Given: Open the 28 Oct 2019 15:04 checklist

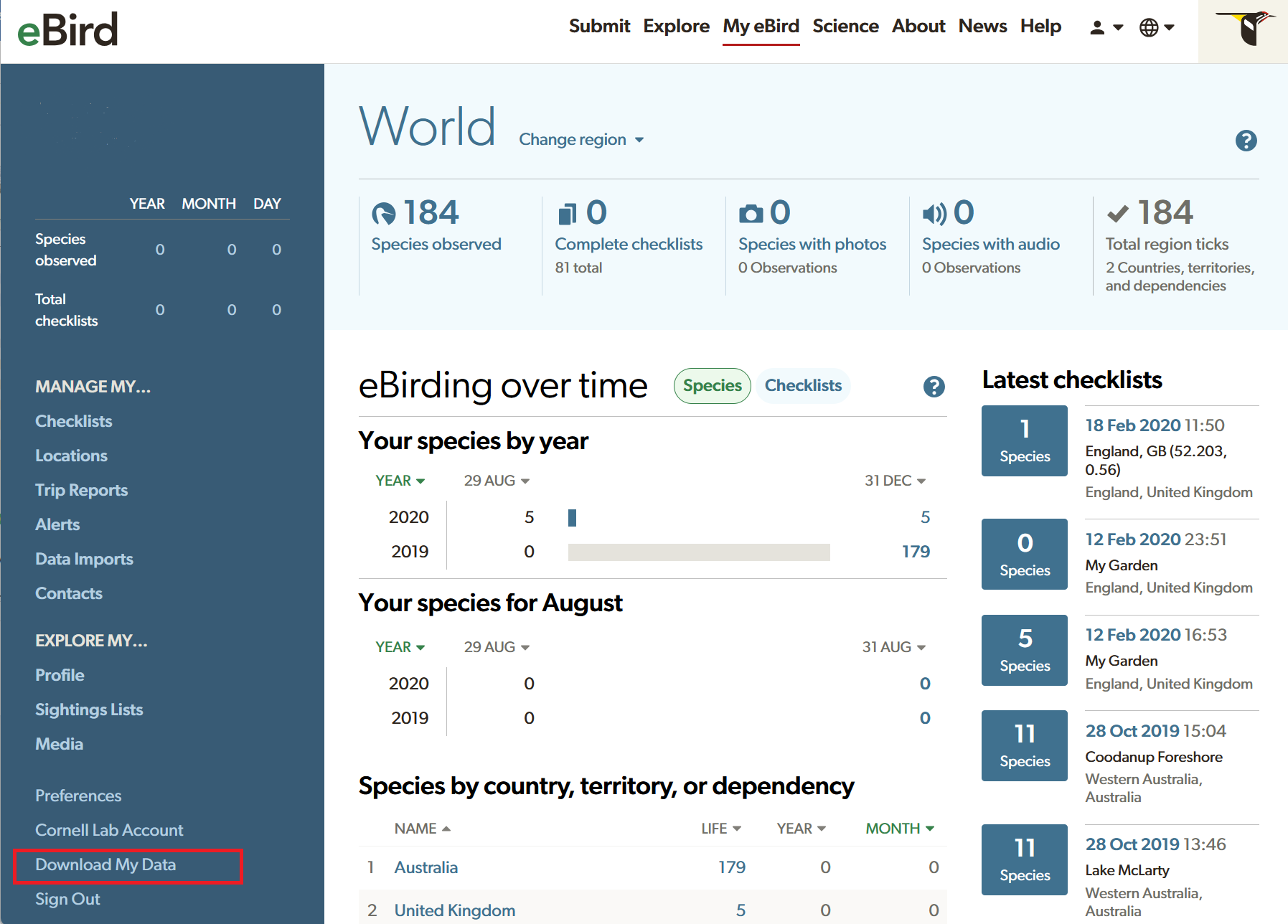Looking at the screenshot, I should (1132, 731).
